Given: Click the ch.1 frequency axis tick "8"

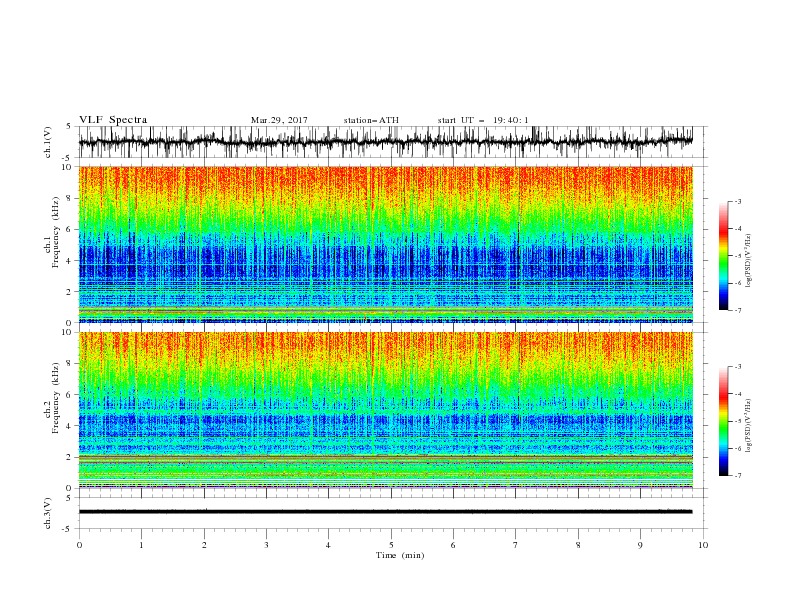Looking at the screenshot, I should pos(70,198).
